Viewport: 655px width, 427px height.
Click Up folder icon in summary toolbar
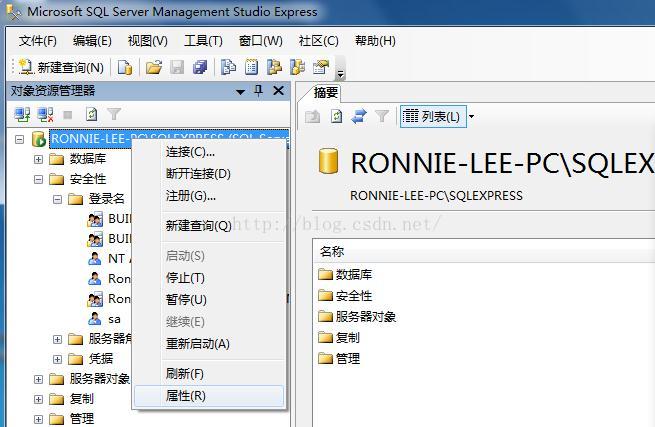pos(312,116)
